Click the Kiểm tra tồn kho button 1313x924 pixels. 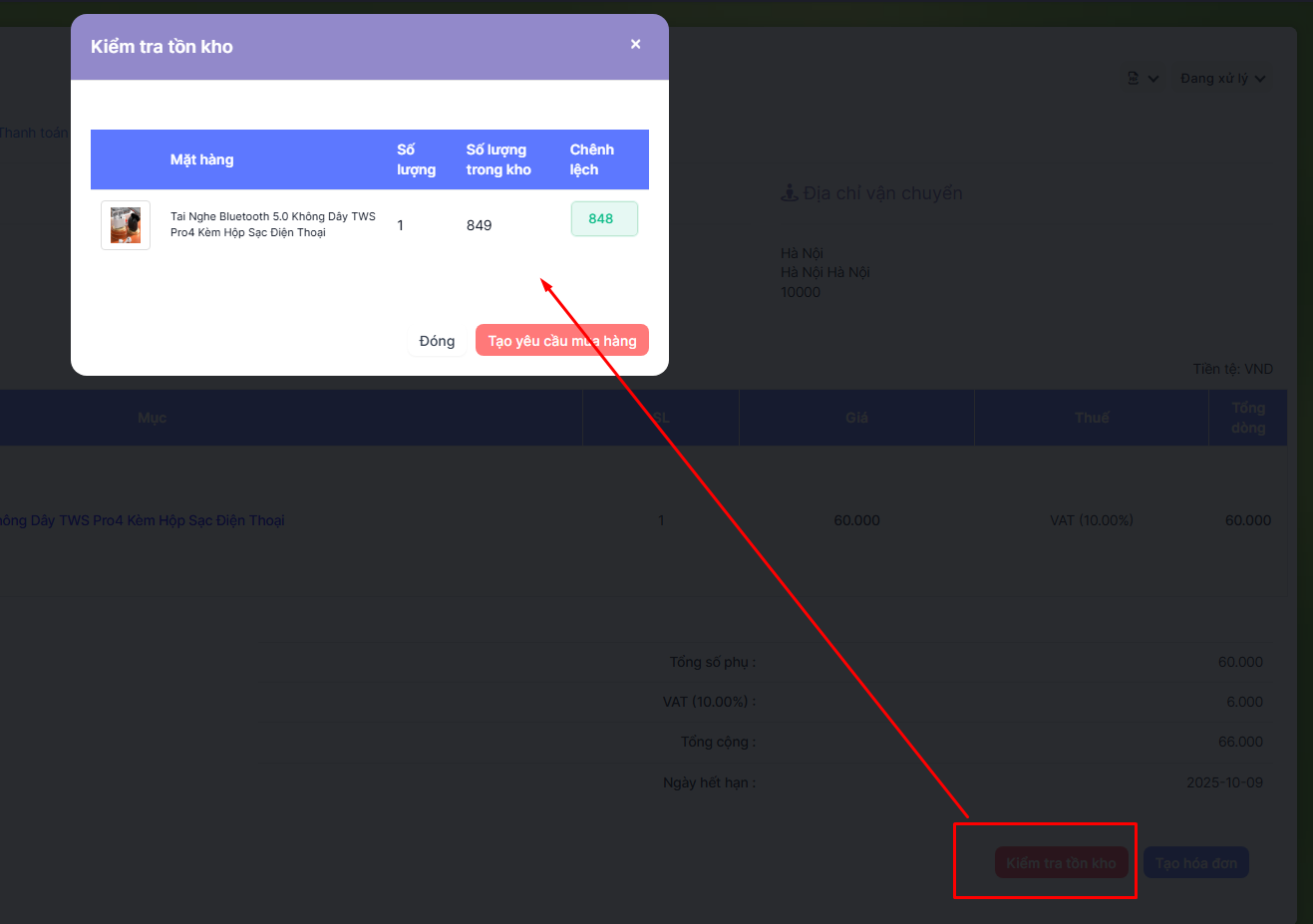point(1061,863)
